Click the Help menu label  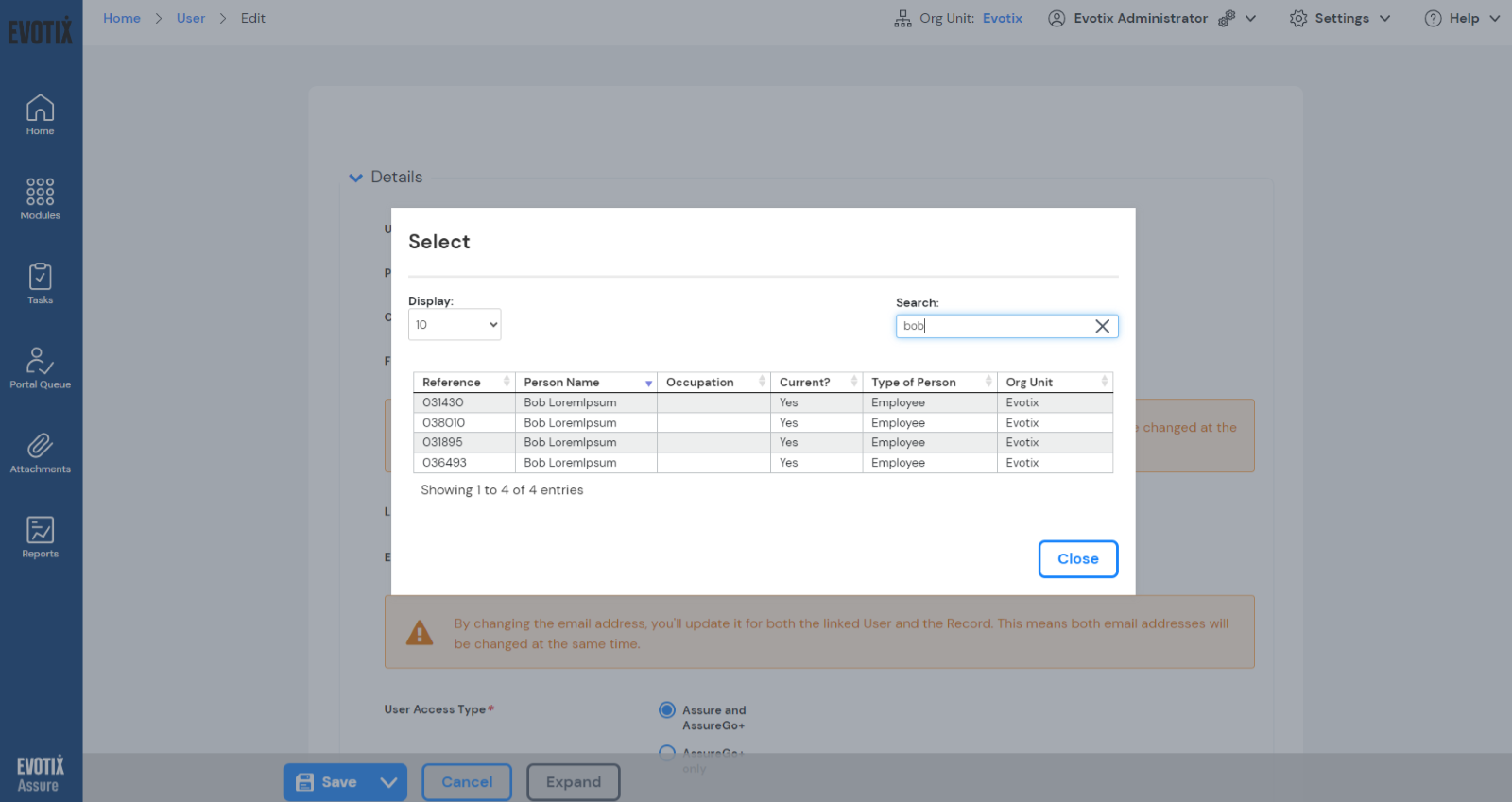pos(1464,18)
